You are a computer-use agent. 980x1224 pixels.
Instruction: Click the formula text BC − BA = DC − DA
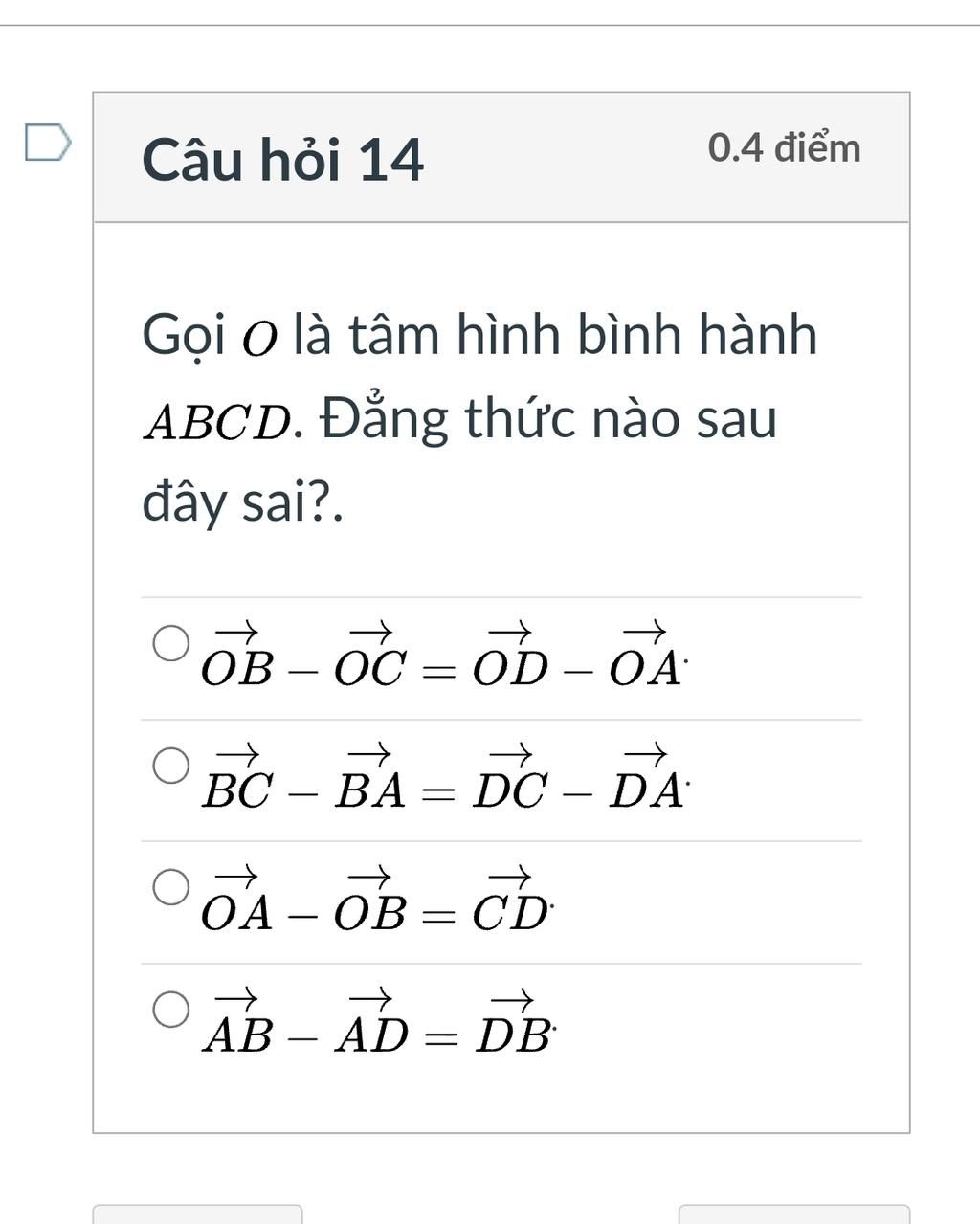445,777
